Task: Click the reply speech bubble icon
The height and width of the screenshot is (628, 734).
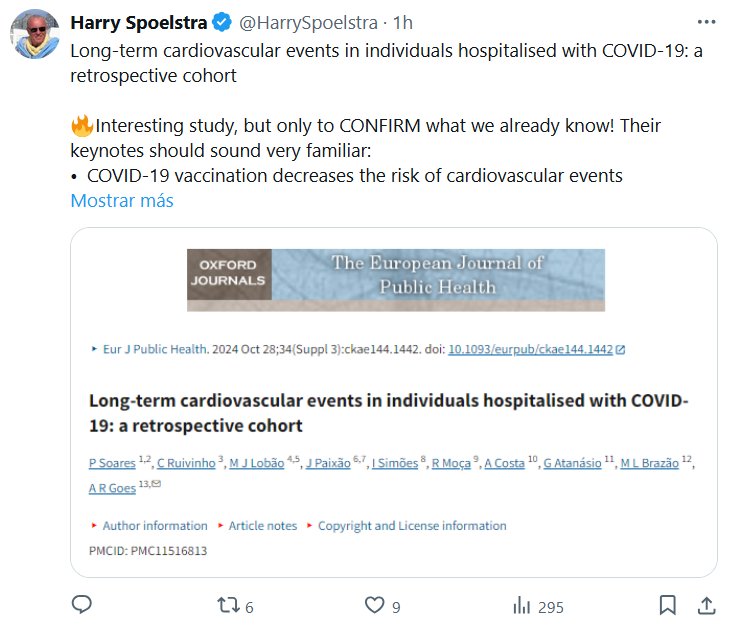Action: click(x=83, y=605)
